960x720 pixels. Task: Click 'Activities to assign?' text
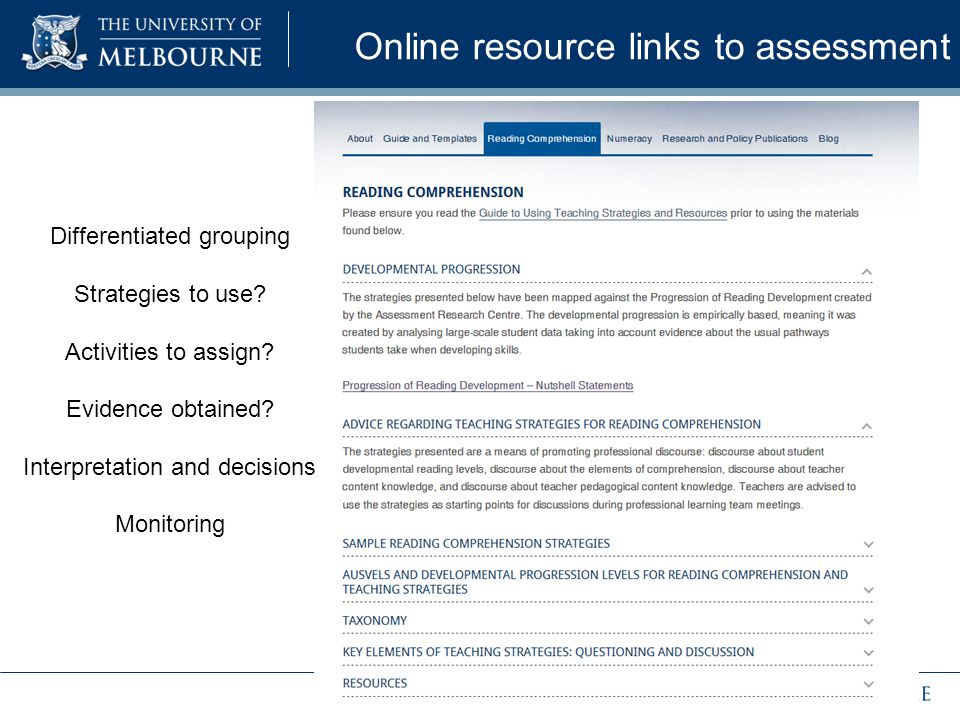coord(170,352)
